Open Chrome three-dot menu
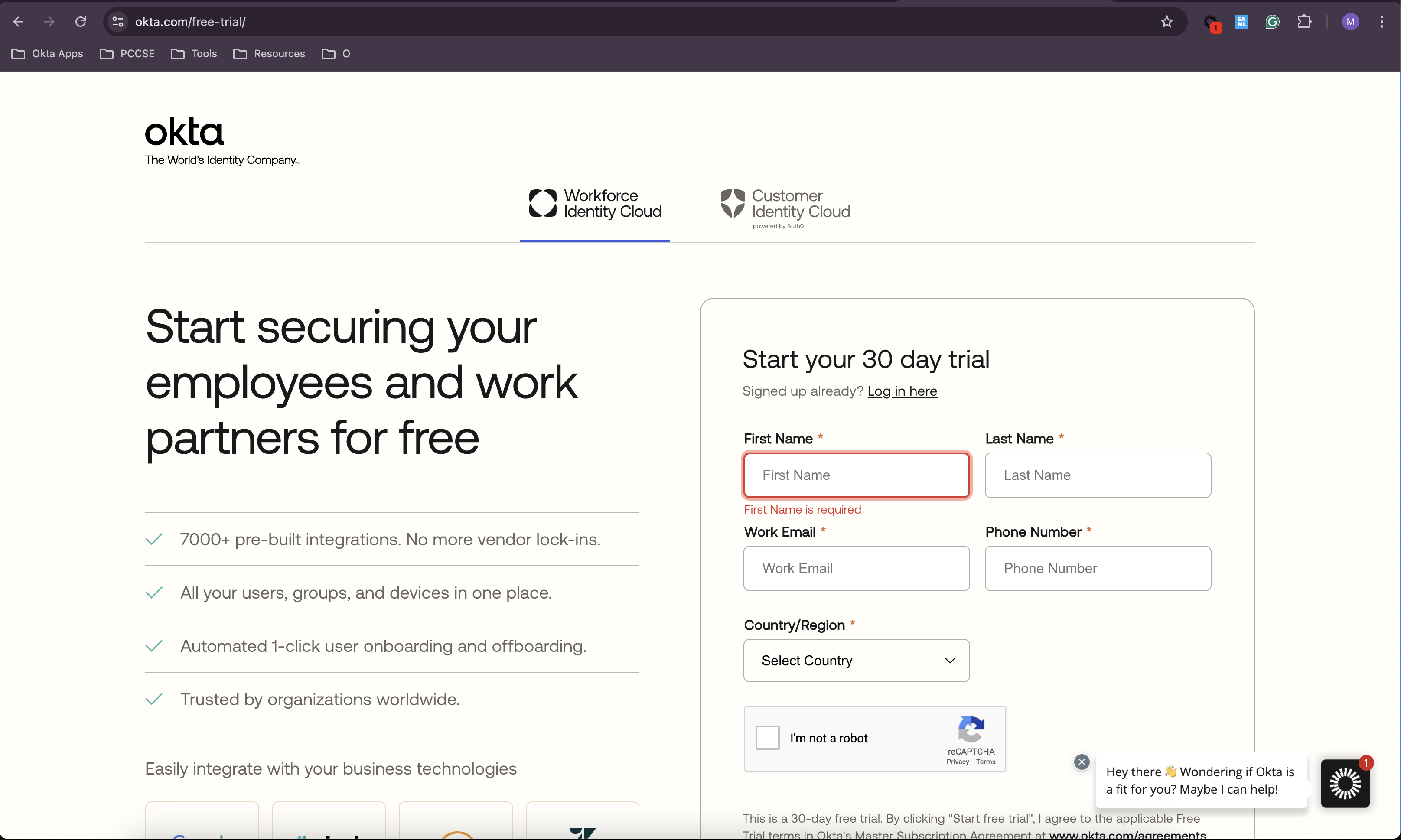 1381,22
